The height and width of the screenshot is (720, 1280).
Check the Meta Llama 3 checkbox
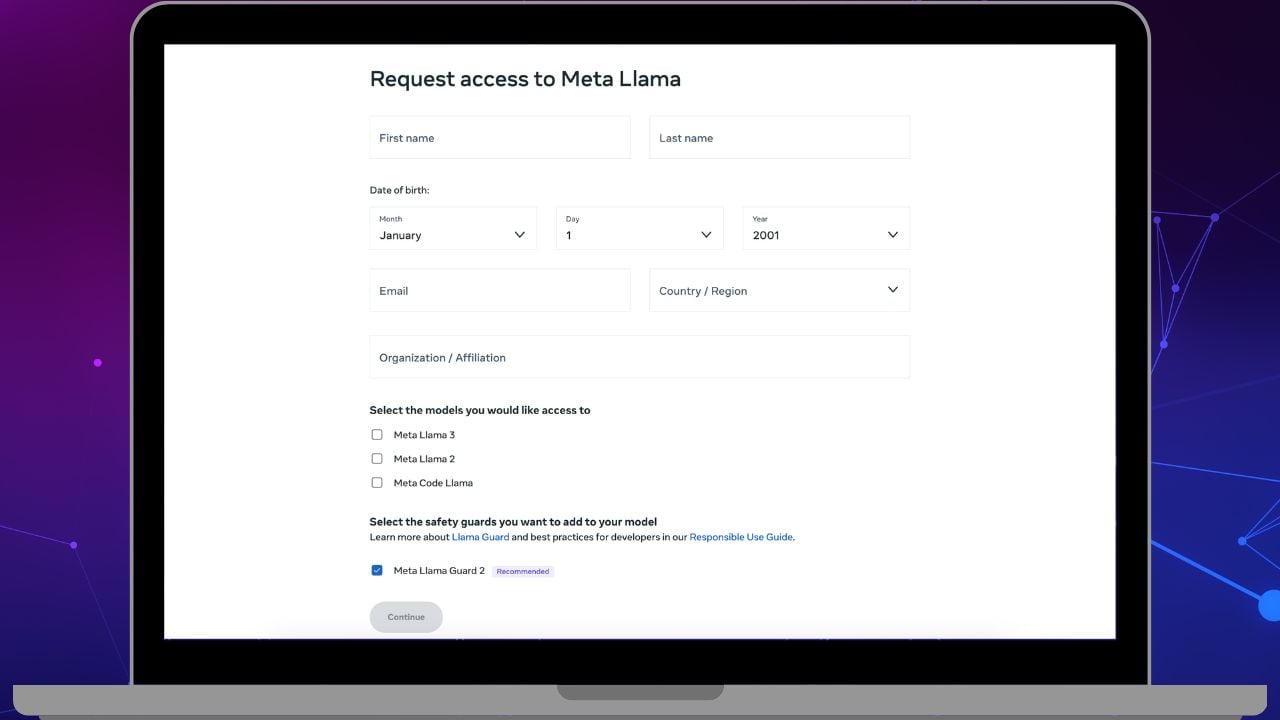(x=377, y=435)
